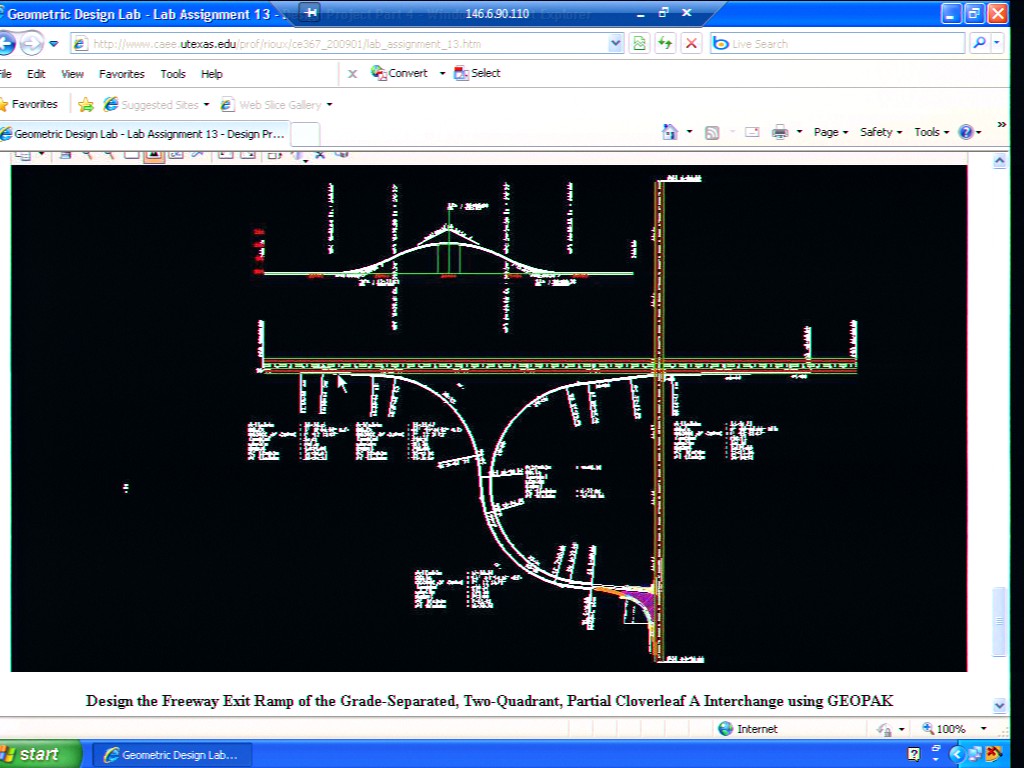This screenshot has width=1024, height=768.
Task: Click the scroll down arrow of page scrollbar
Action: [x=999, y=705]
